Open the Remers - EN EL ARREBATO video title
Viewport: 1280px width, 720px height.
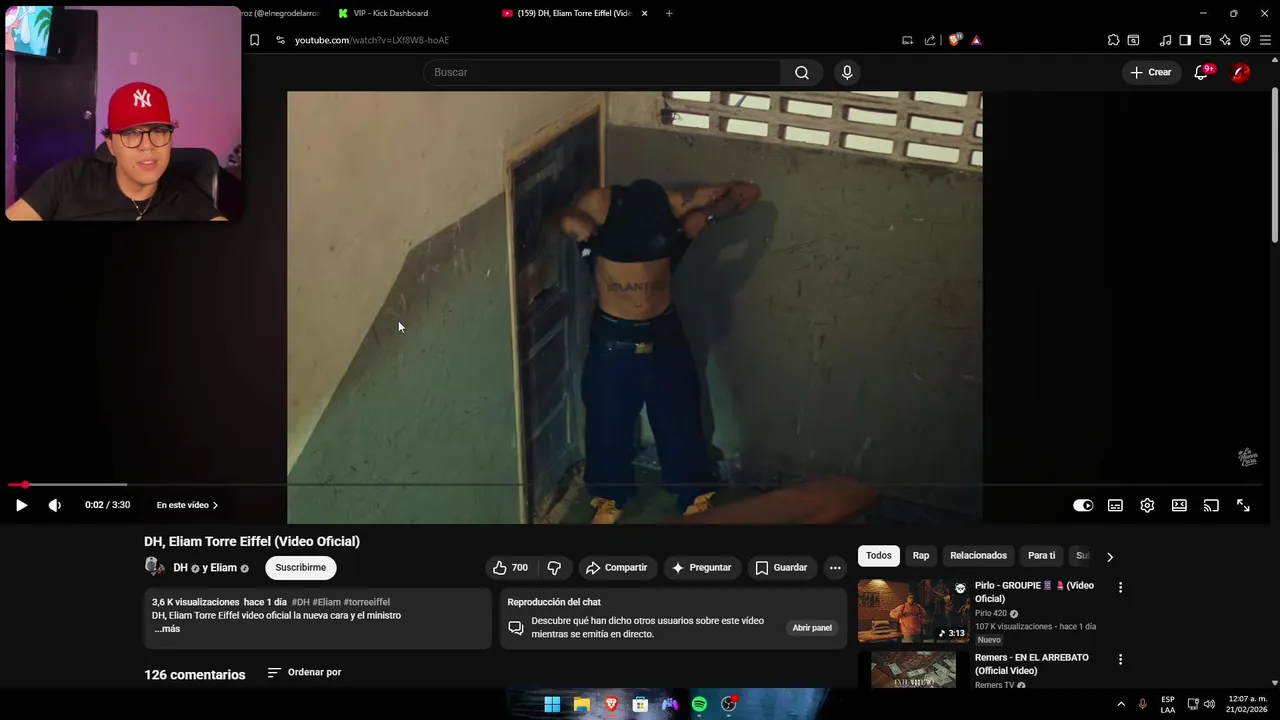click(x=1032, y=664)
